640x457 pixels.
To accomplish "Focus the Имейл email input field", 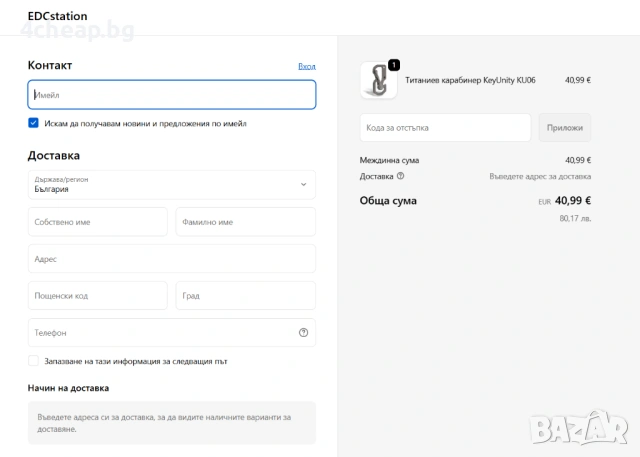I will tap(172, 95).
